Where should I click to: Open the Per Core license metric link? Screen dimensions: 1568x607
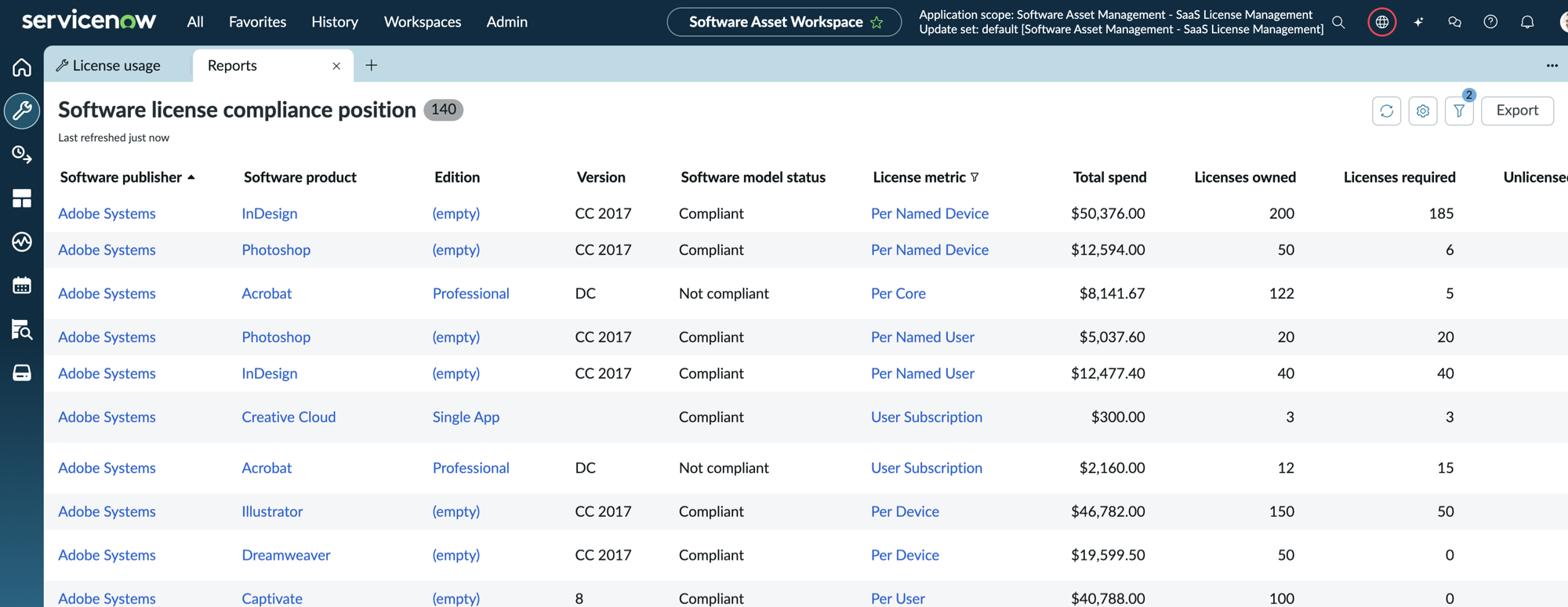pos(898,293)
